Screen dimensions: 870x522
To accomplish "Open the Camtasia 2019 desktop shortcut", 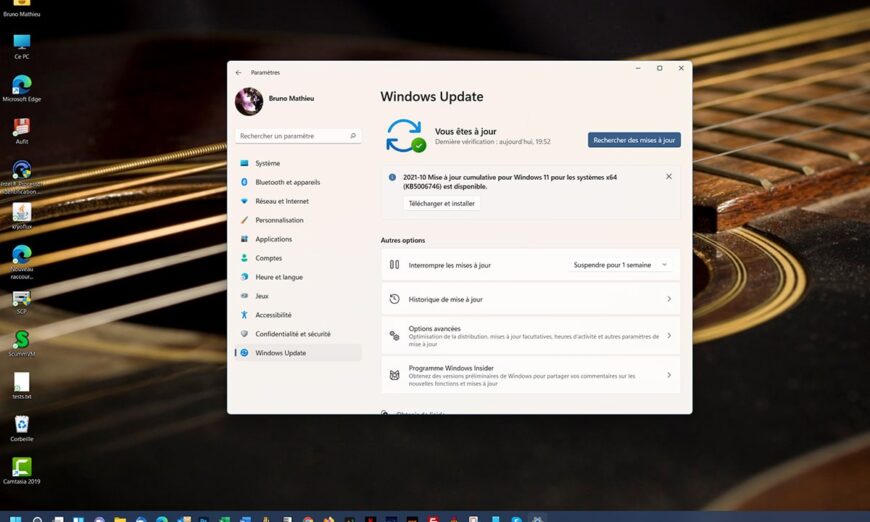I will pos(21,467).
